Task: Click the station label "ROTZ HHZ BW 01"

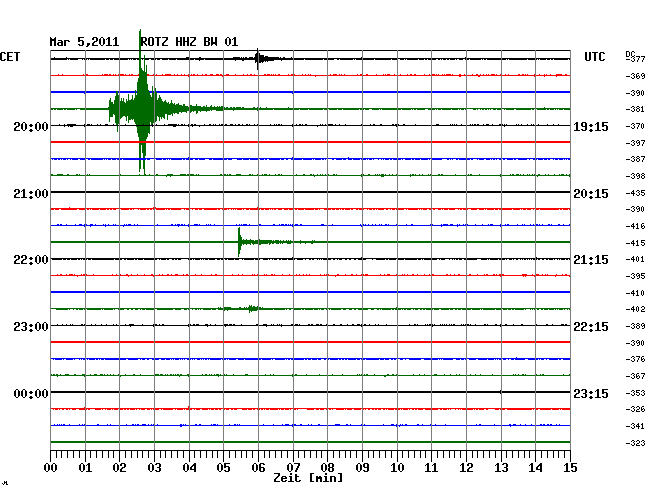Action: tap(189, 42)
